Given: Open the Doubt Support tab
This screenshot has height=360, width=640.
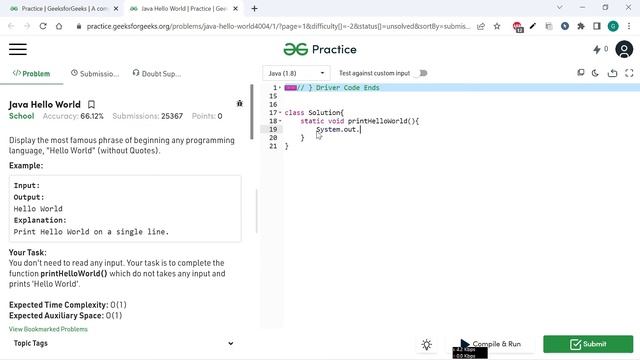Looking at the screenshot, I should point(157,73).
